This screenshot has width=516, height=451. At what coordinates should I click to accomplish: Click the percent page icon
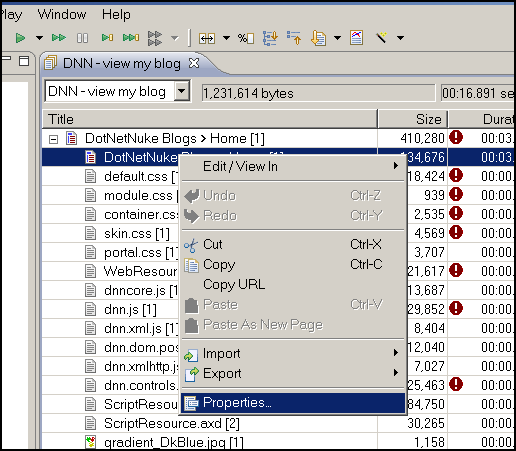coord(246,38)
